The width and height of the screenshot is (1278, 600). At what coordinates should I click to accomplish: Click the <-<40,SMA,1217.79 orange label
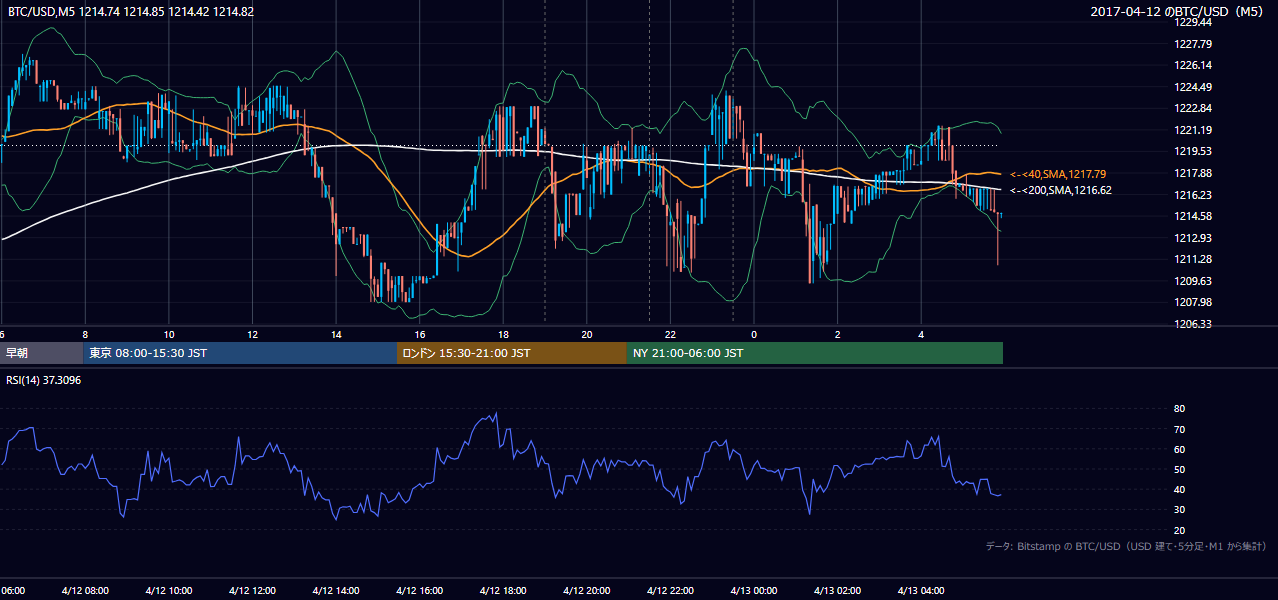pyautogui.click(x=1058, y=174)
